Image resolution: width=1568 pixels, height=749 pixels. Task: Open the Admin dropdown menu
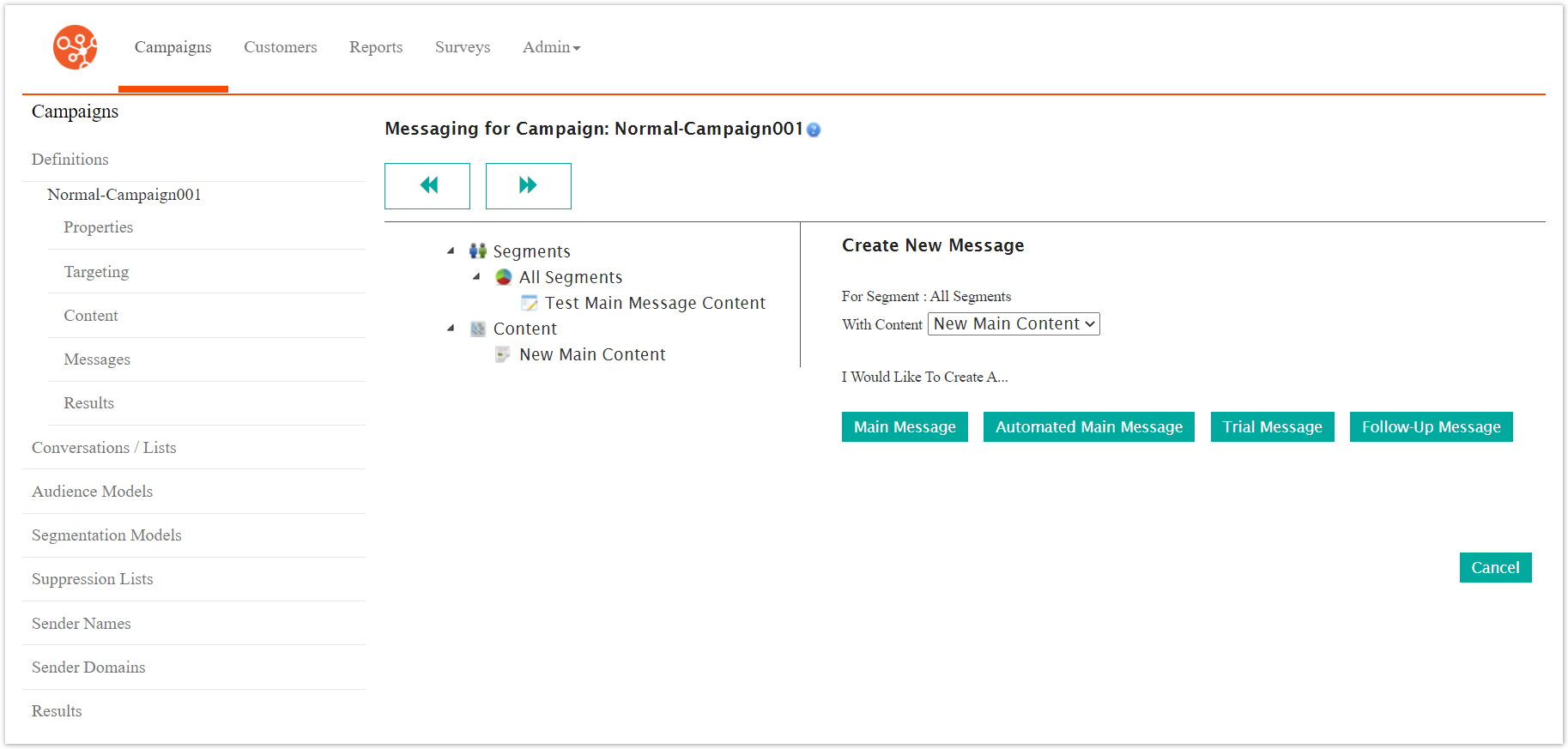(551, 47)
